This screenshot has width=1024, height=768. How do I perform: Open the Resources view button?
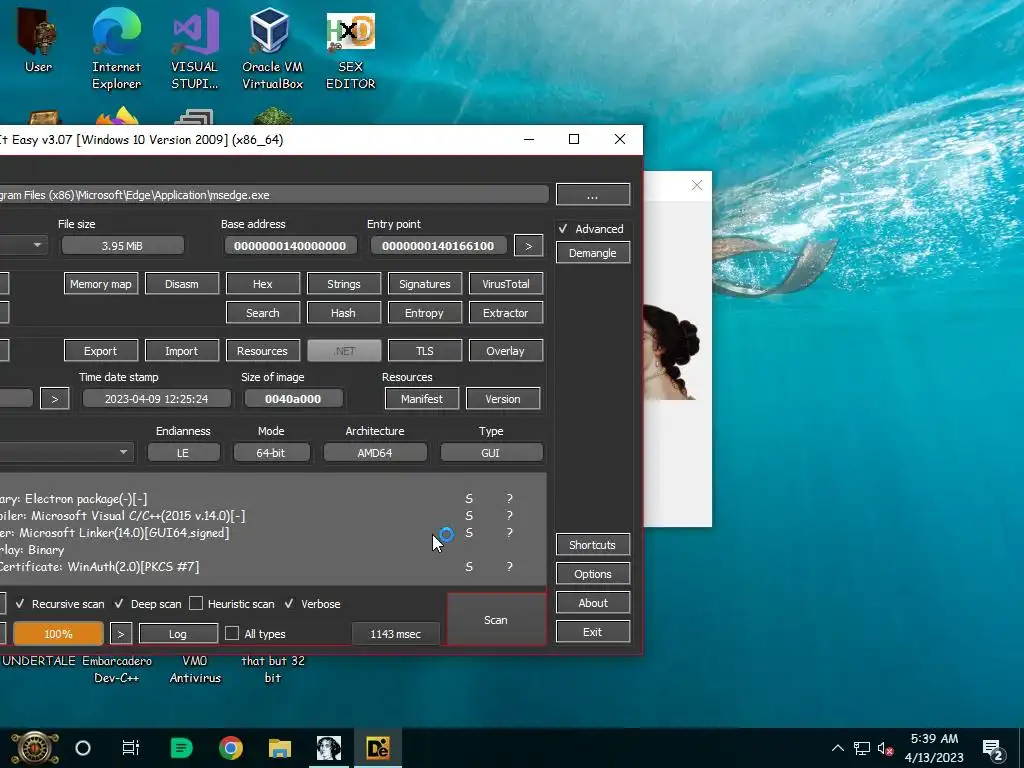coord(263,351)
